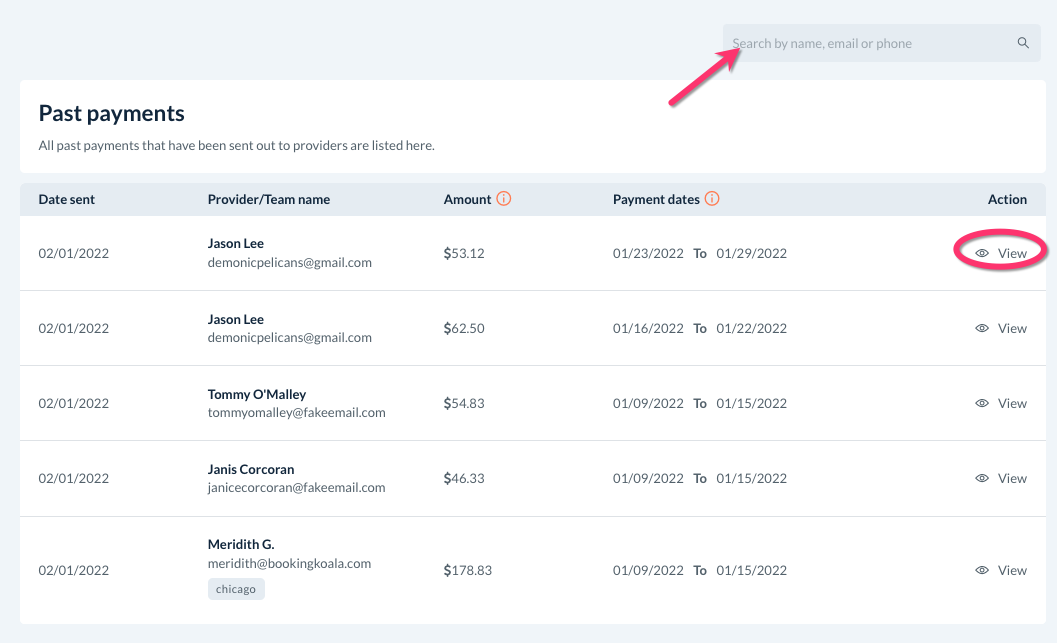Click the Amount column info icon
This screenshot has width=1057, height=643.
click(504, 199)
